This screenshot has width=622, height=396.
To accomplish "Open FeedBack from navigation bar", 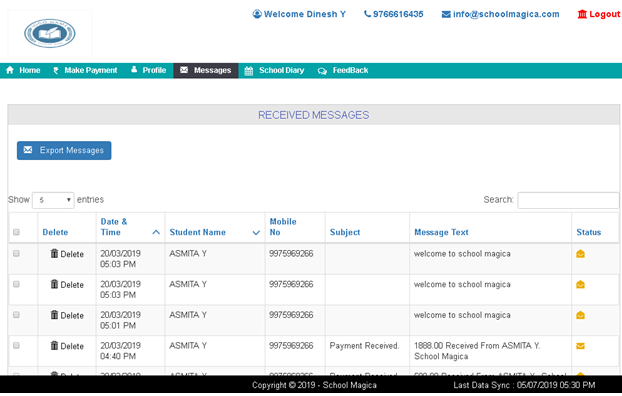I will [343, 71].
